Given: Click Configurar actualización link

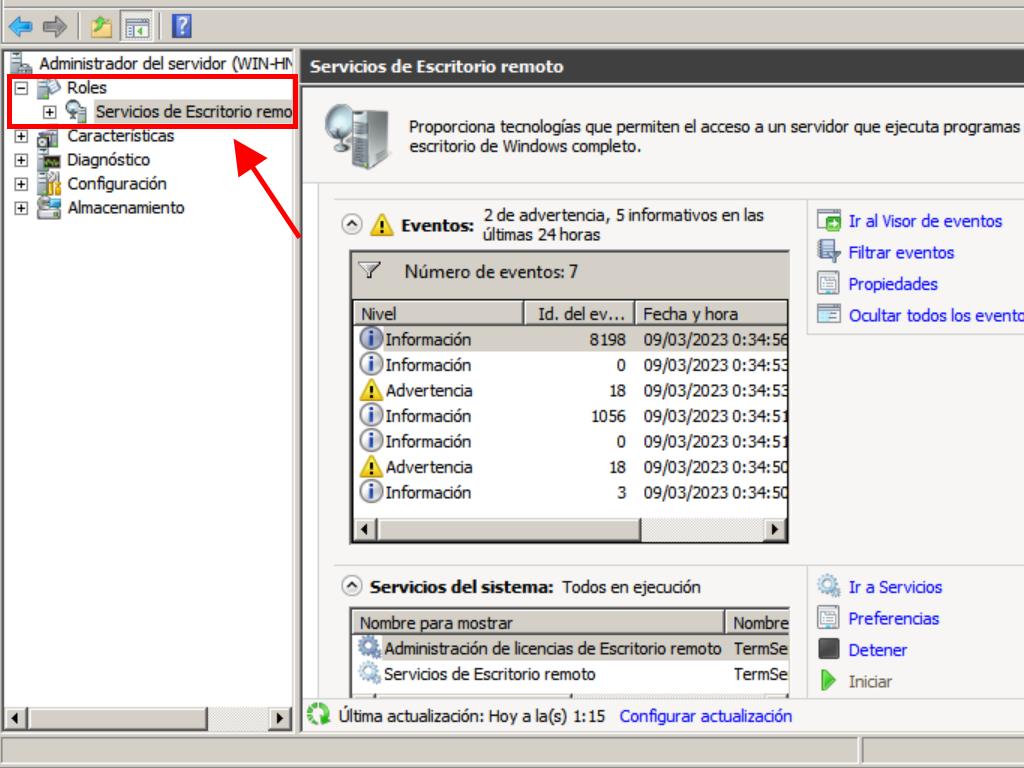Looking at the screenshot, I should tap(705, 716).
